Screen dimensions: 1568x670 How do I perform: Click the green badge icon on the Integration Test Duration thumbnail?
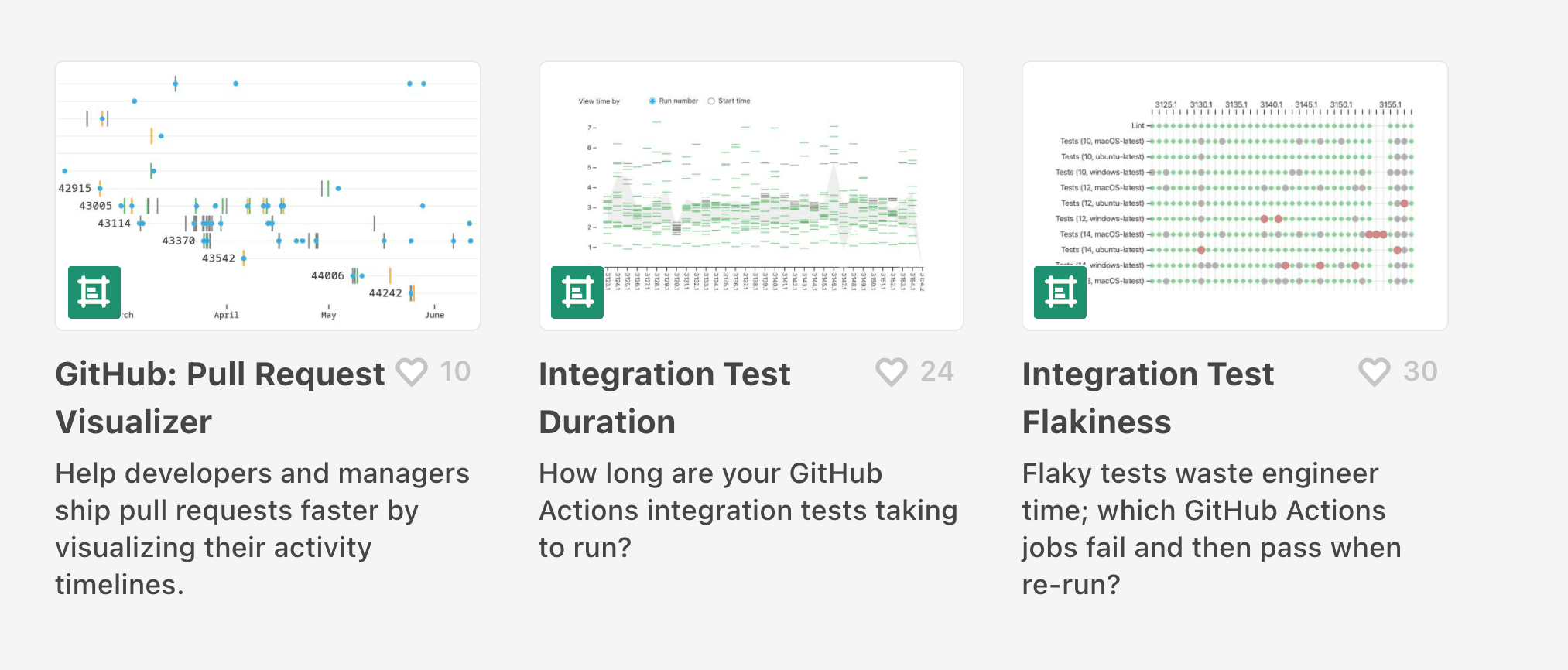[577, 292]
